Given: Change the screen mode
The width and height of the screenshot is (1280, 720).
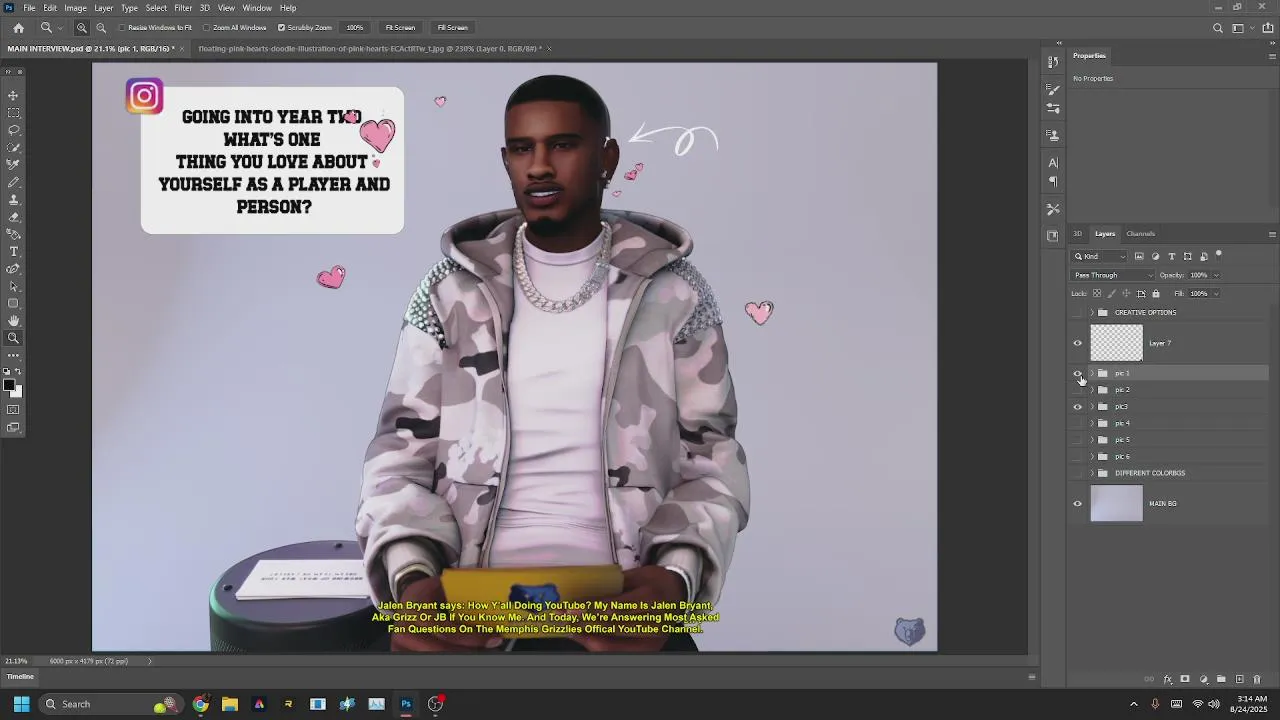Looking at the screenshot, I should [13, 427].
